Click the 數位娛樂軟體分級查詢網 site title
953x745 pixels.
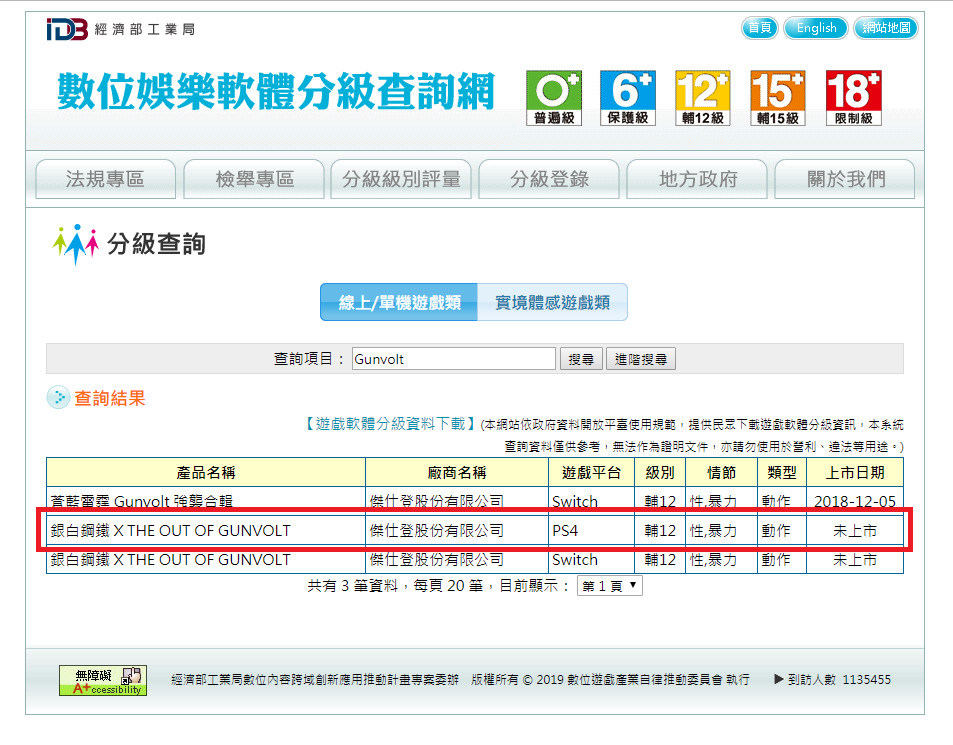[277, 91]
